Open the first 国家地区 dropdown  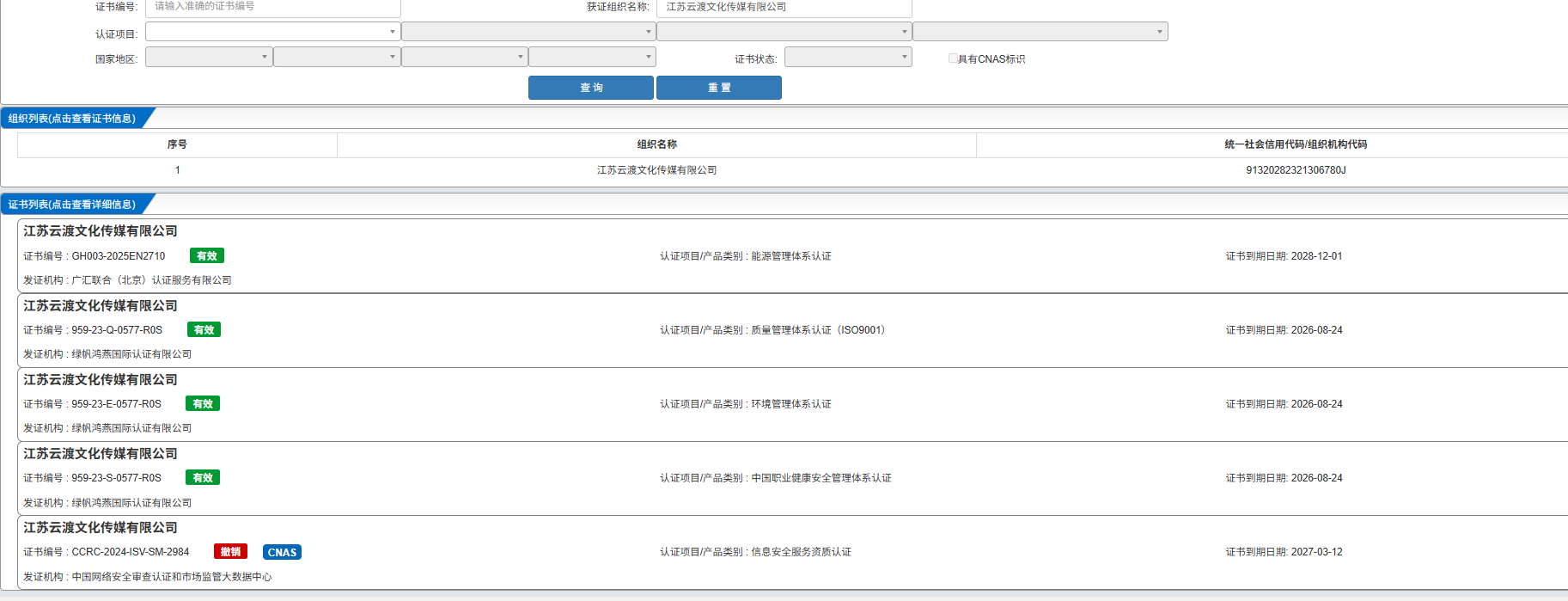point(209,57)
